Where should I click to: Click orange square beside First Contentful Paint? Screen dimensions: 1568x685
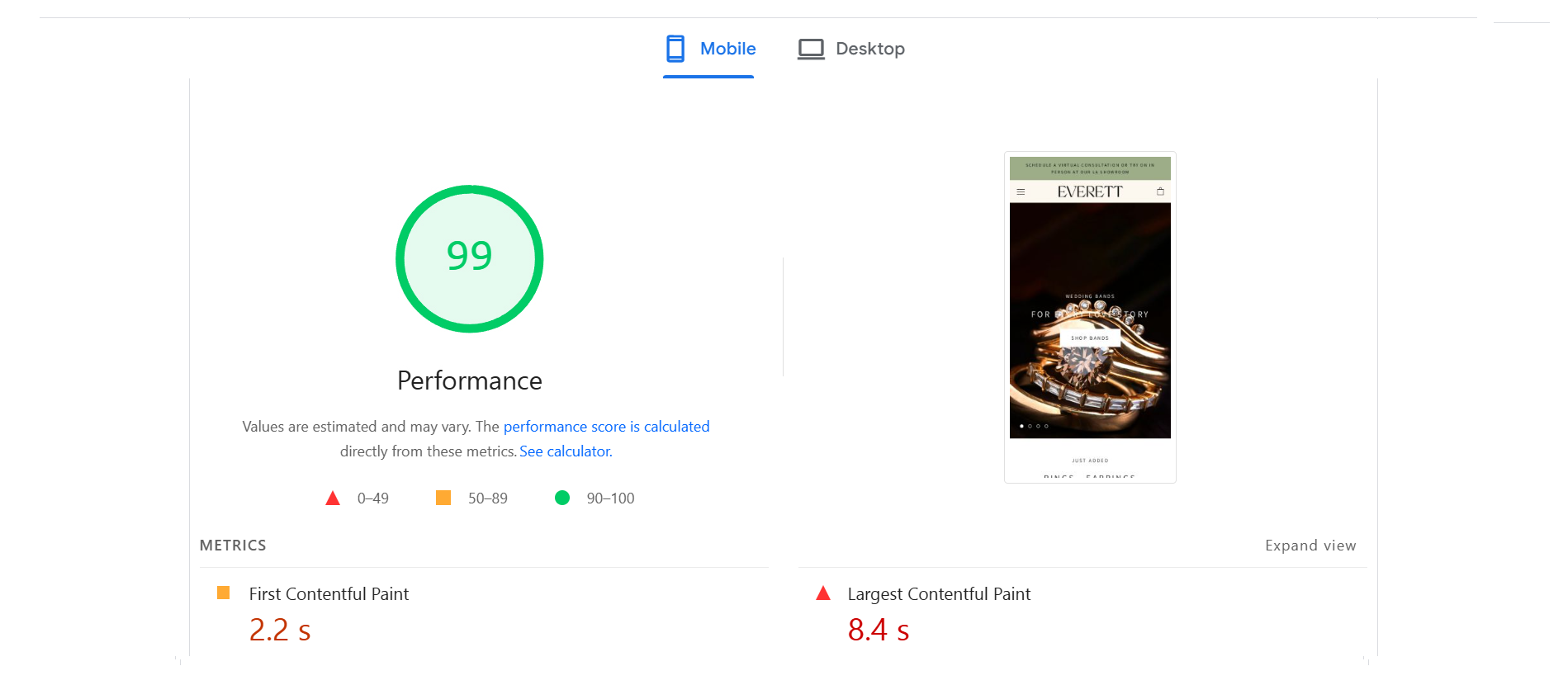(x=223, y=593)
